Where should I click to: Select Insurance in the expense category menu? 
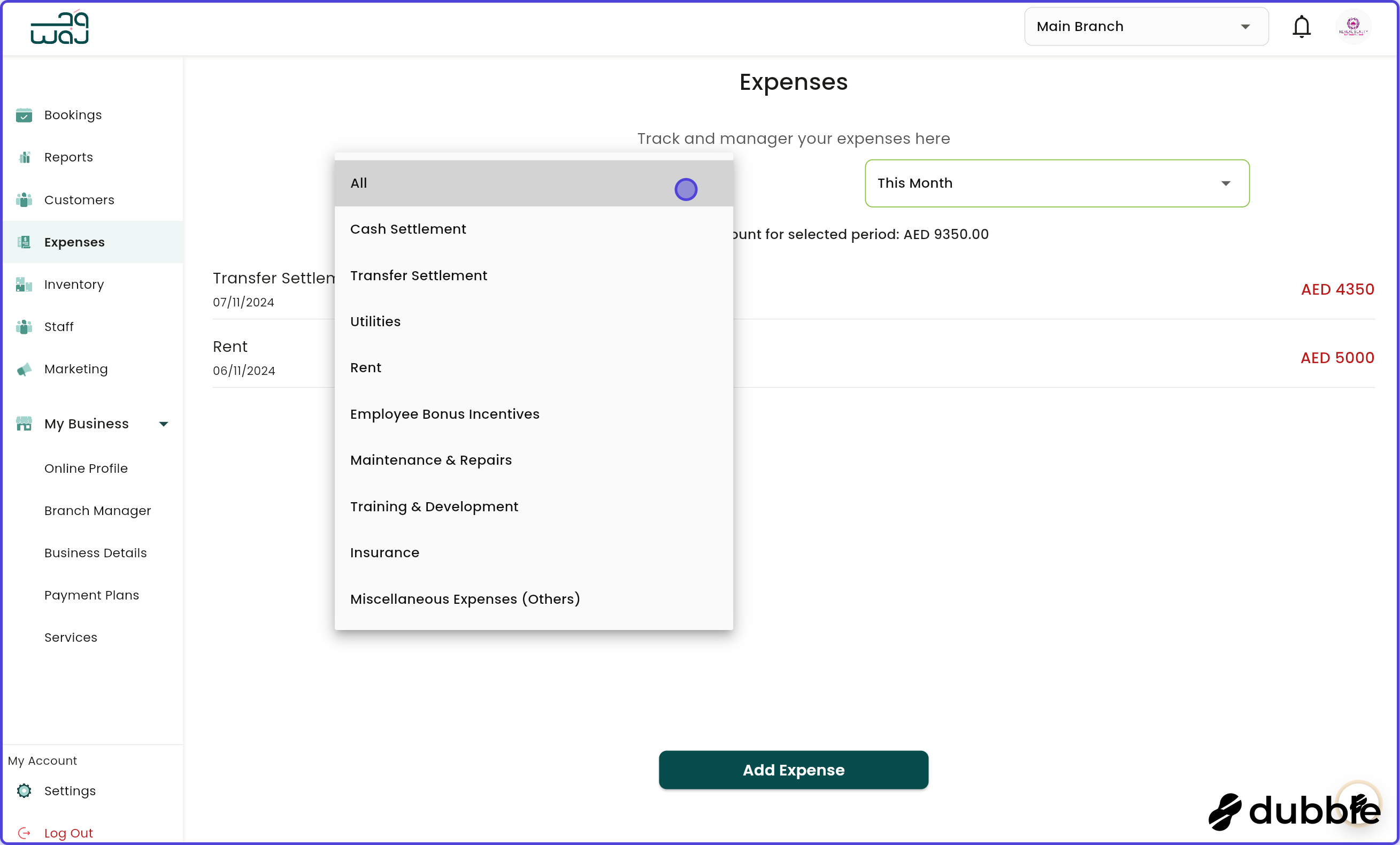[x=384, y=552]
